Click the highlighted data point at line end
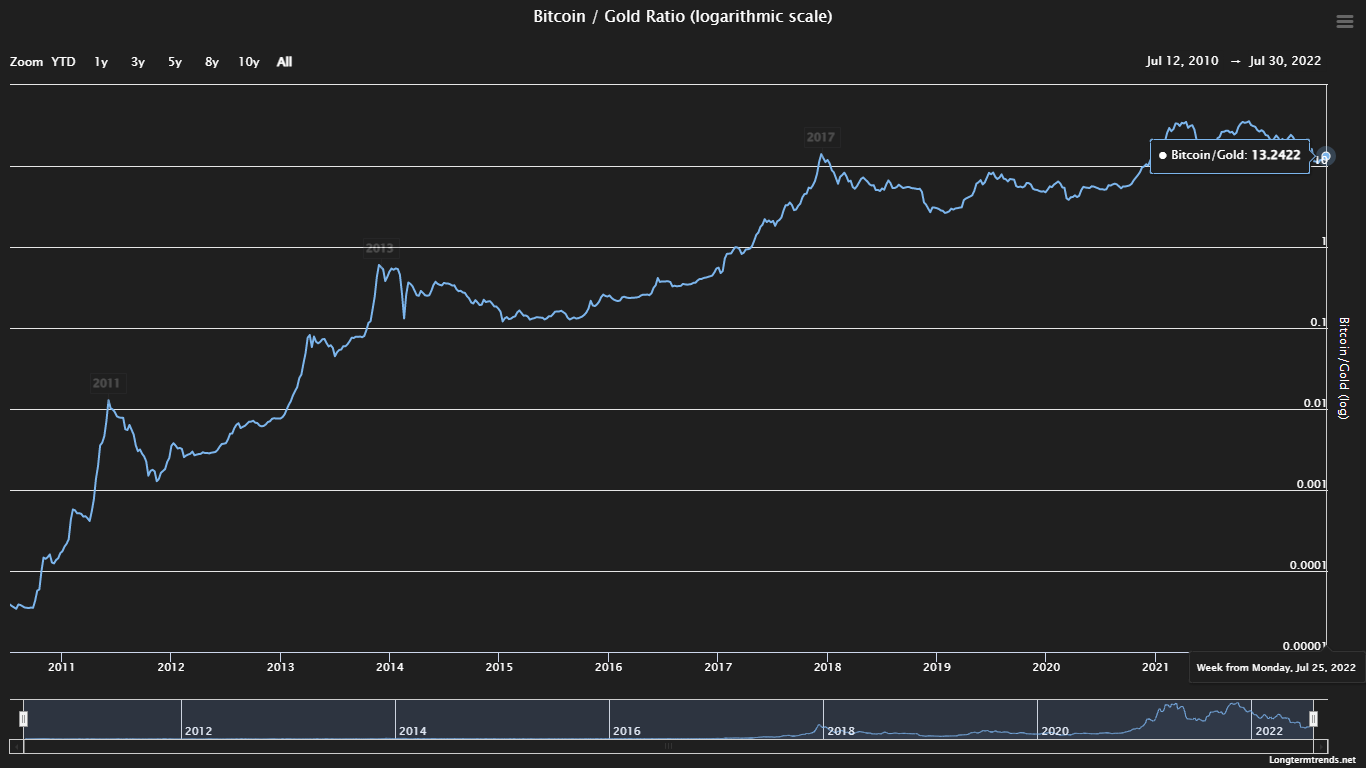 (x=1326, y=157)
